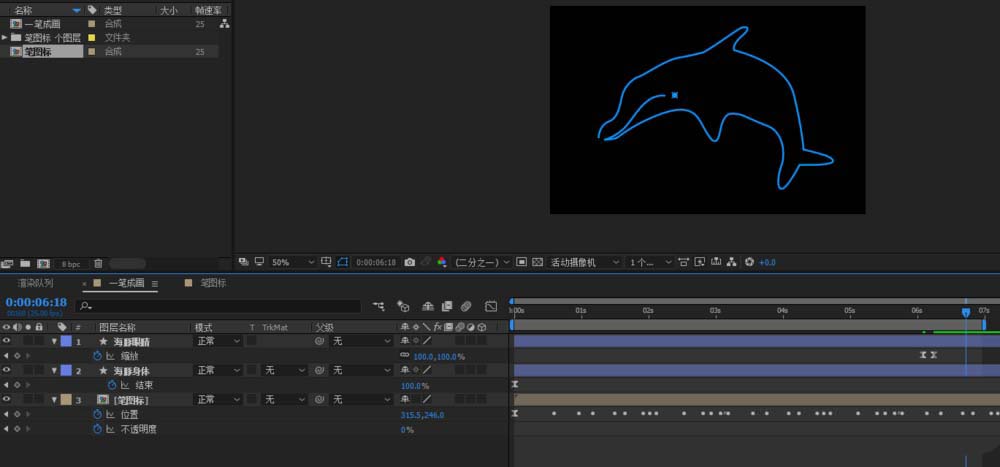
Task: Open the (二分之一) resolution dropdown
Action: click(x=481, y=262)
